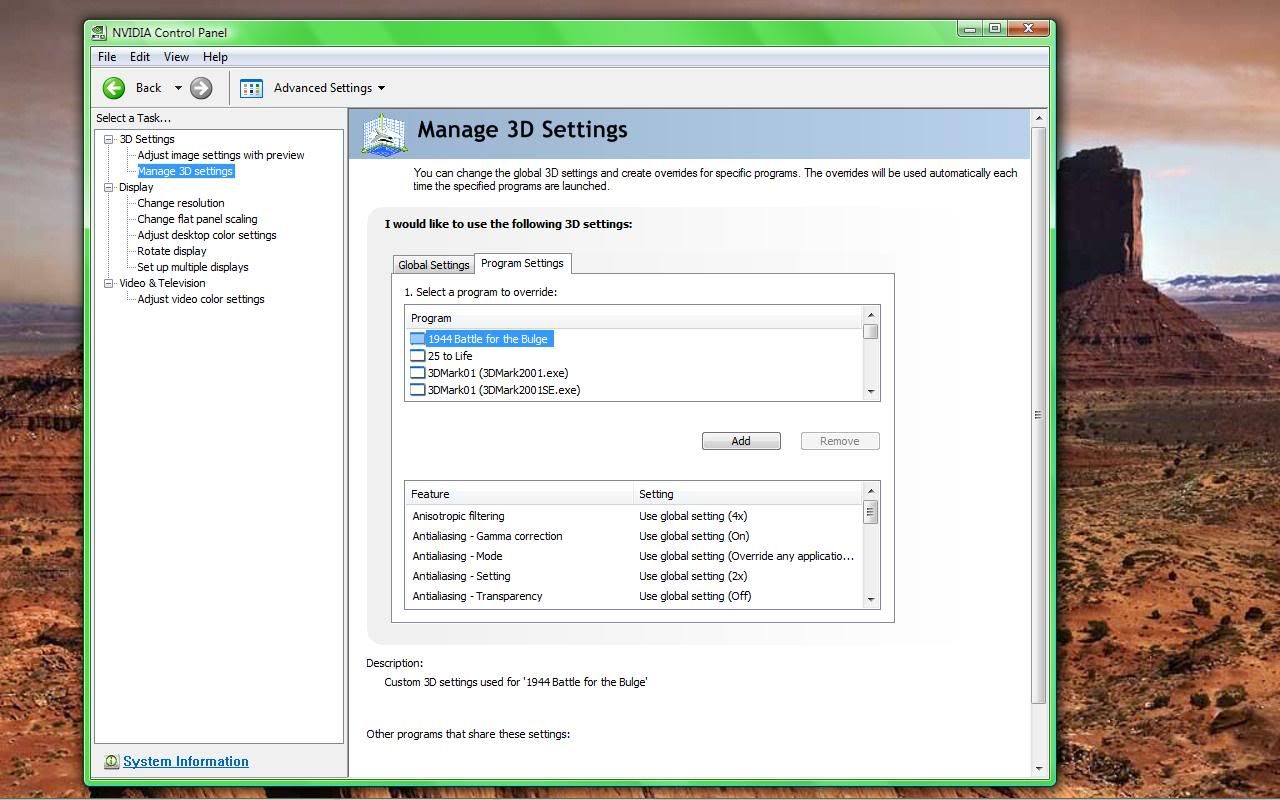Click feature list scroll down arrow
The height and width of the screenshot is (800, 1280).
[x=871, y=599]
